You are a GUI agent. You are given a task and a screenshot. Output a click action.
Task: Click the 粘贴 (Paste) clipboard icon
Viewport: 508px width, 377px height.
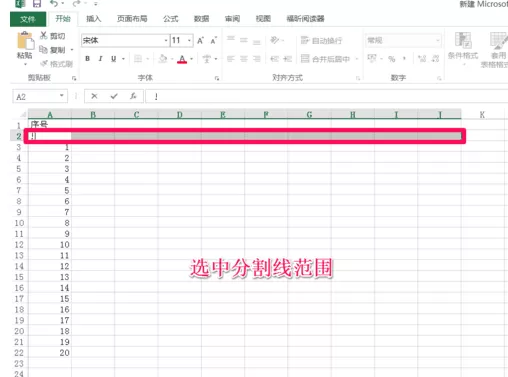pyautogui.click(x=25, y=40)
